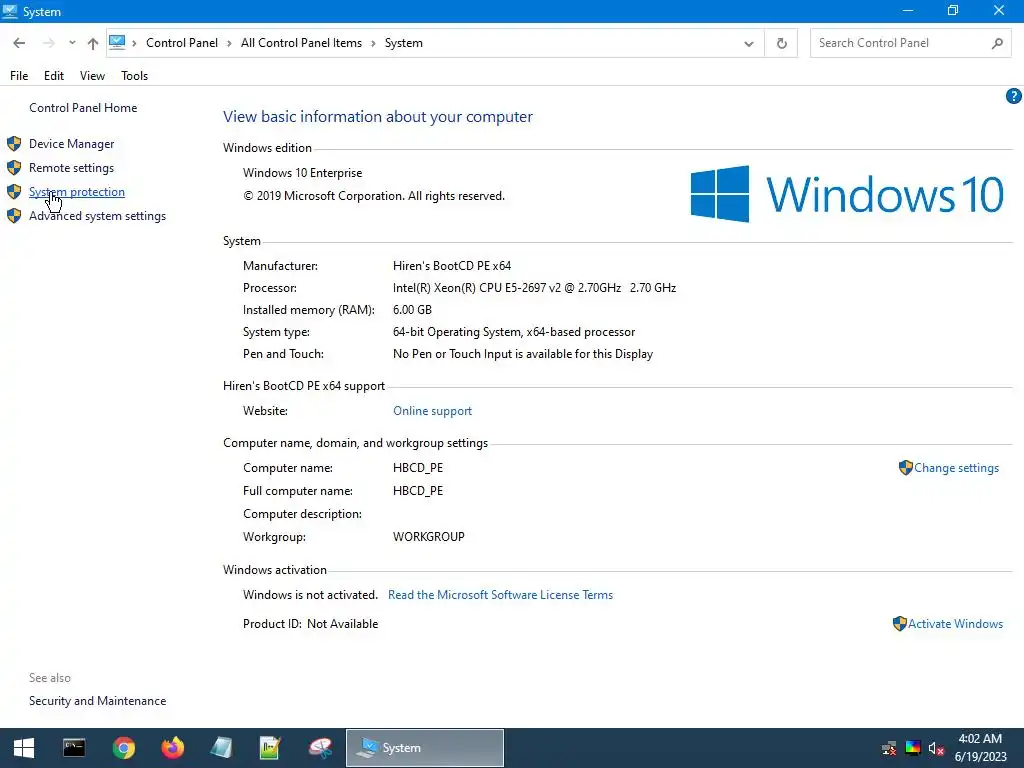Select the 6.00 GB RAM value
1024x768 pixels.
coord(412,310)
